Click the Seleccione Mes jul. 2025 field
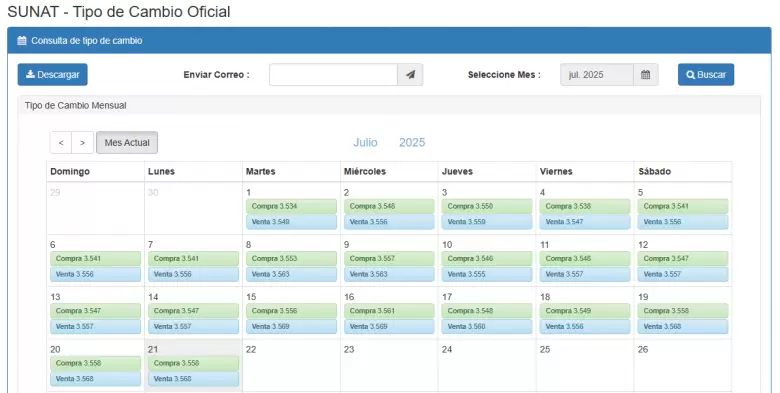Image resolution: width=780 pixels, height=393 pixels. coord(597,75)
